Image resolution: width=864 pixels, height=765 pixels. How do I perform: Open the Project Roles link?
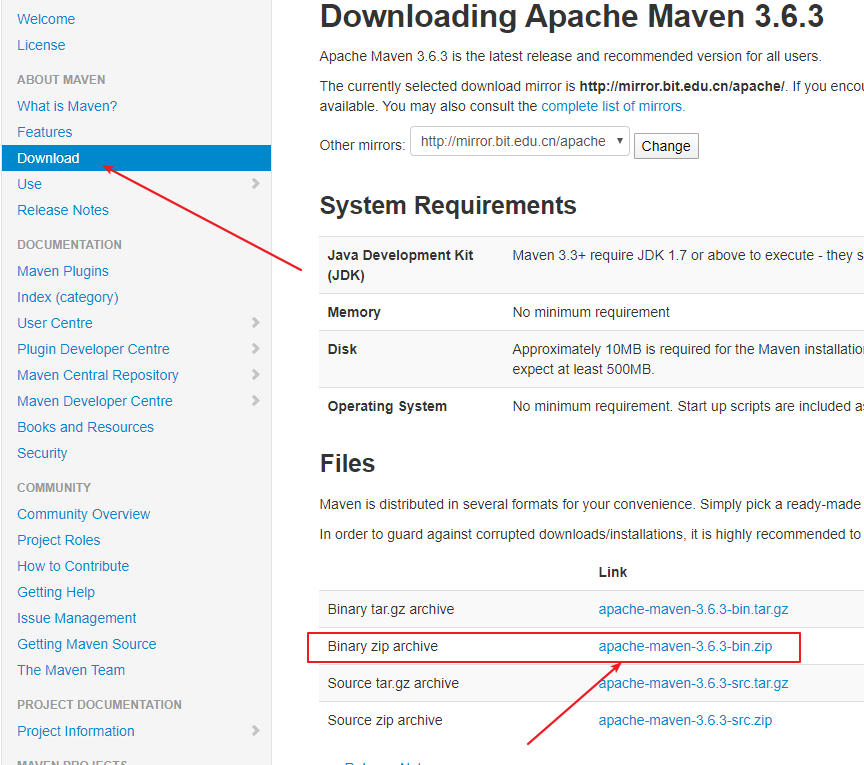[x=58, y=540]
